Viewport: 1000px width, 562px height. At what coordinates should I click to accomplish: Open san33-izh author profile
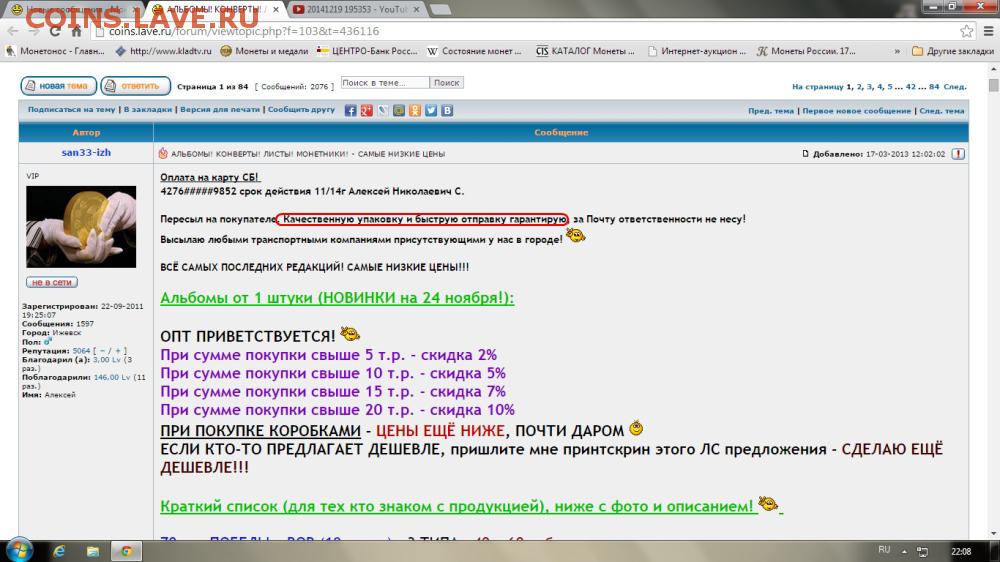click(x=86, y=152)
